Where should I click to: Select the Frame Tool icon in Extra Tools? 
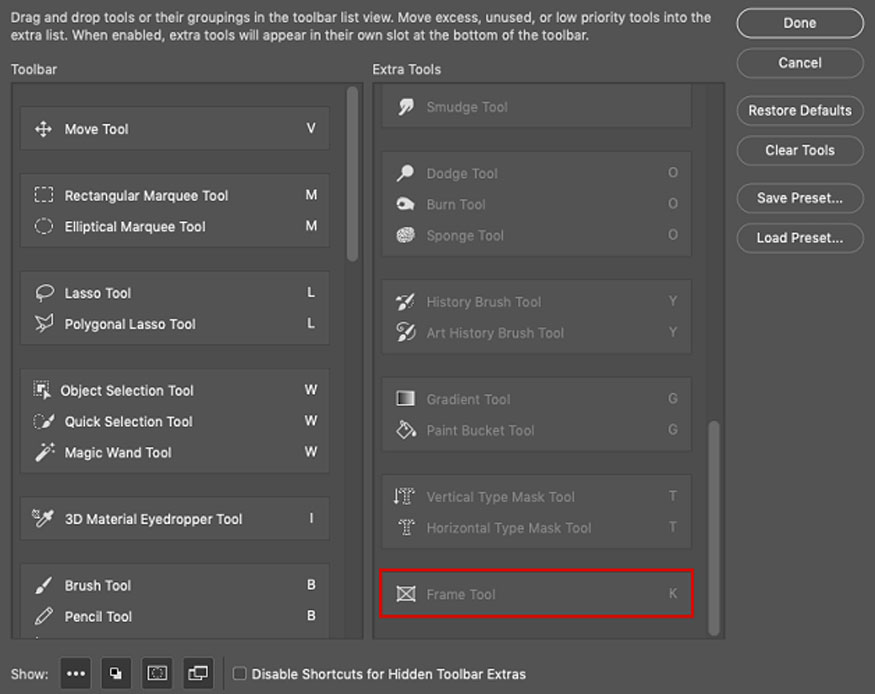pos(405,594)
